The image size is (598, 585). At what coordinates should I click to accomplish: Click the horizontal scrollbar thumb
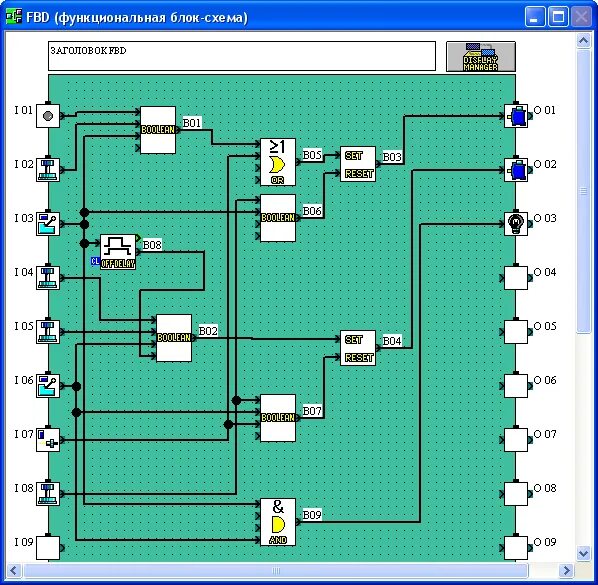[276, 571]
